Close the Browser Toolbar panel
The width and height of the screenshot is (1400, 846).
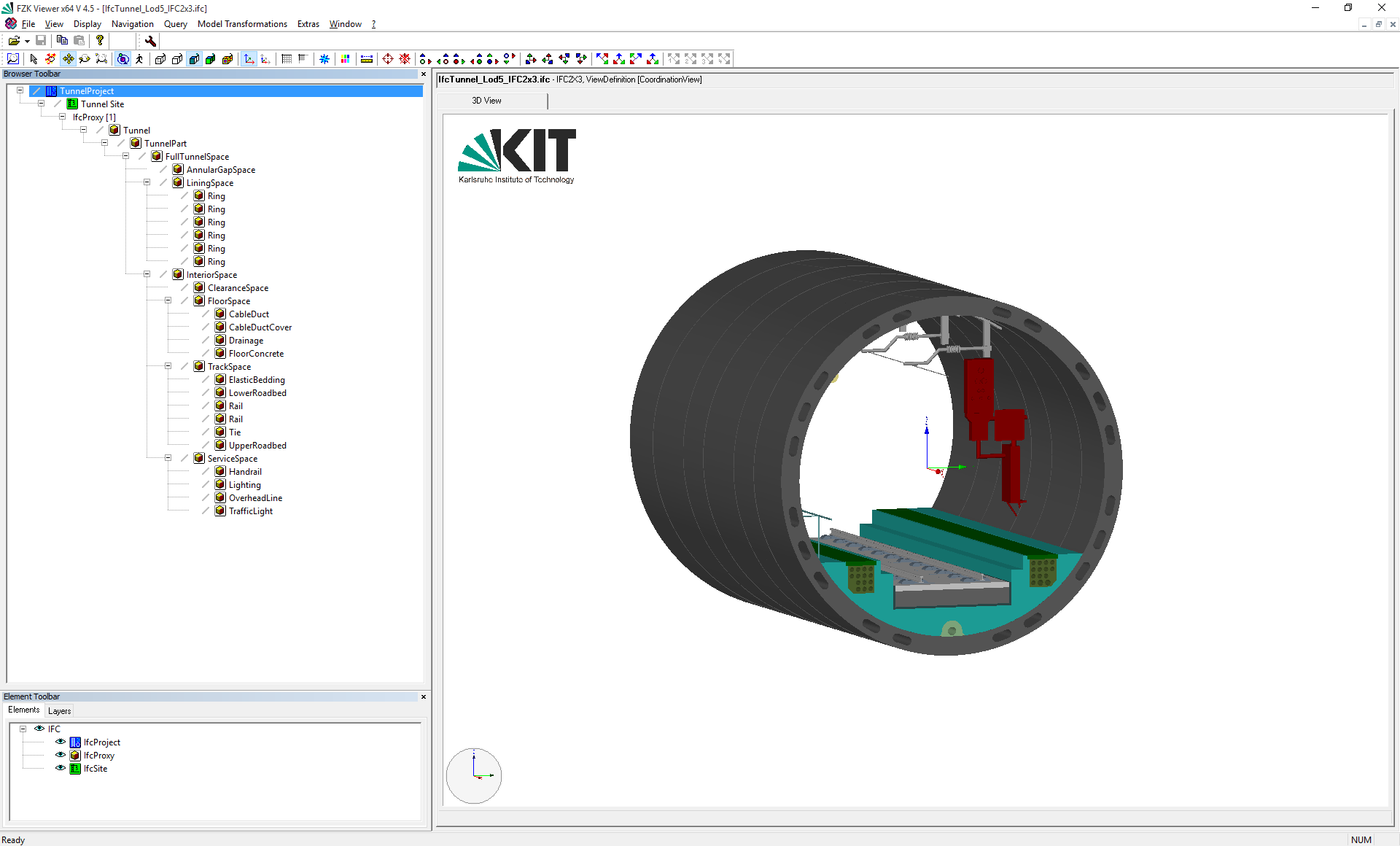tap(424, 74)
